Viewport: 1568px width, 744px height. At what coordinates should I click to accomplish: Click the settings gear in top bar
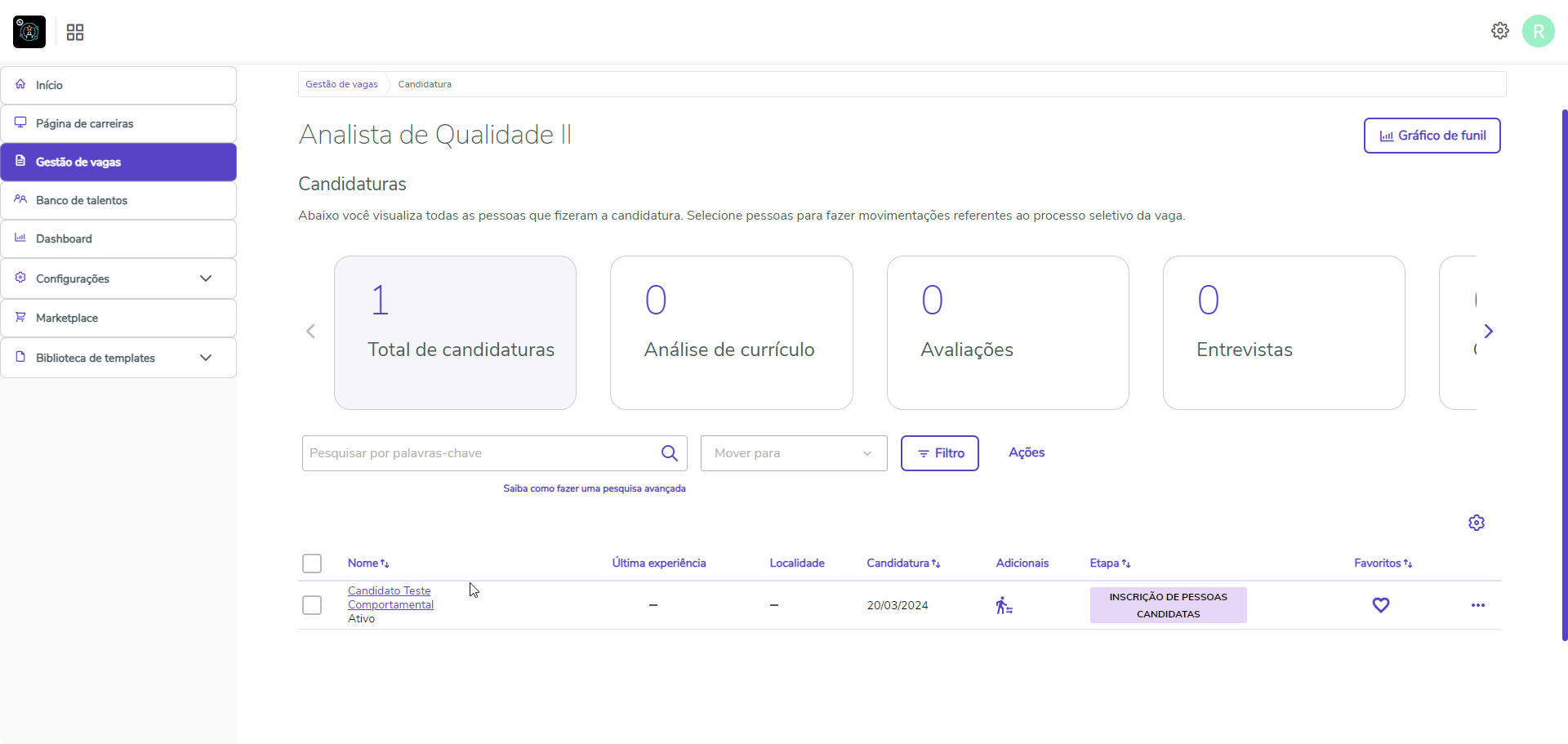[x=1499, y=31]
